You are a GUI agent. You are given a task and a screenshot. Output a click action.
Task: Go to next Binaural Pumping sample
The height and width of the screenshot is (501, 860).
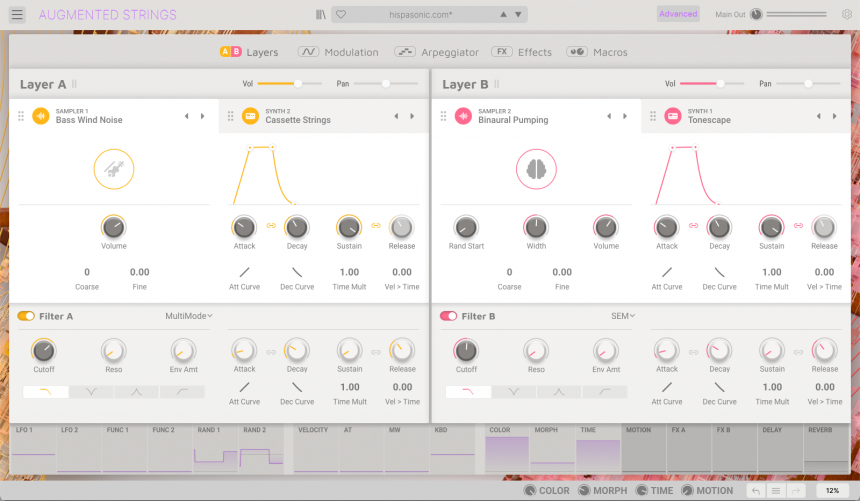[625, 116]
